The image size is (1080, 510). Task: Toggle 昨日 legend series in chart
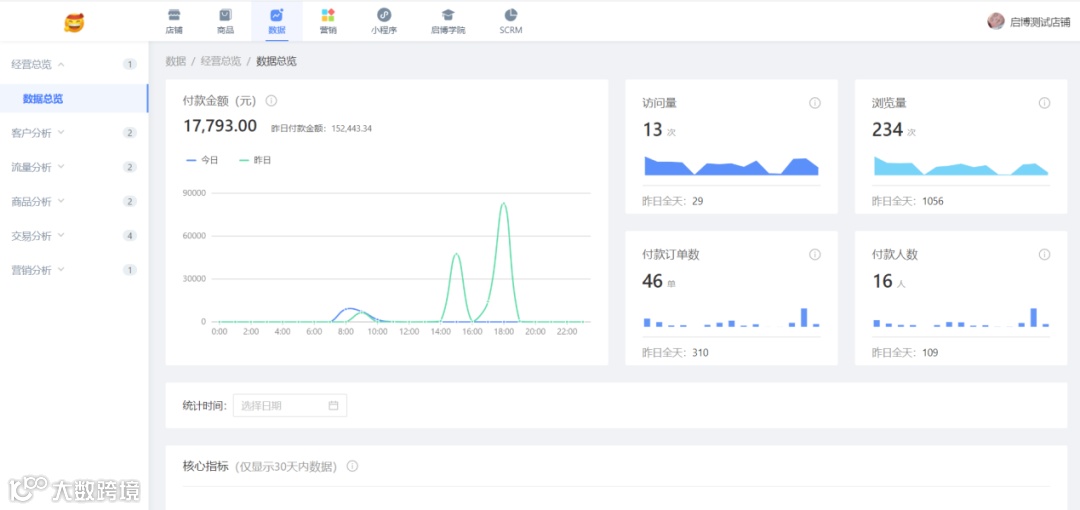[255, 160]
